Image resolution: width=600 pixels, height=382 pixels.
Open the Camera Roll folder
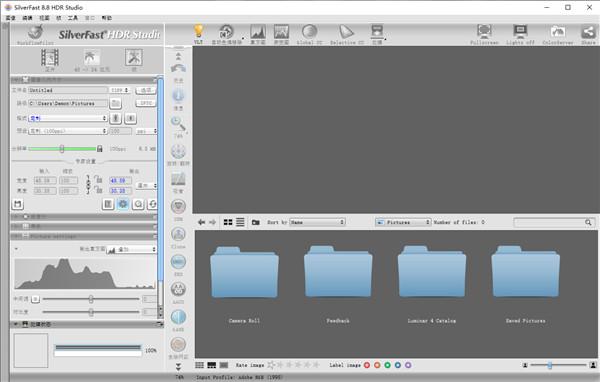tap(244, 273)
